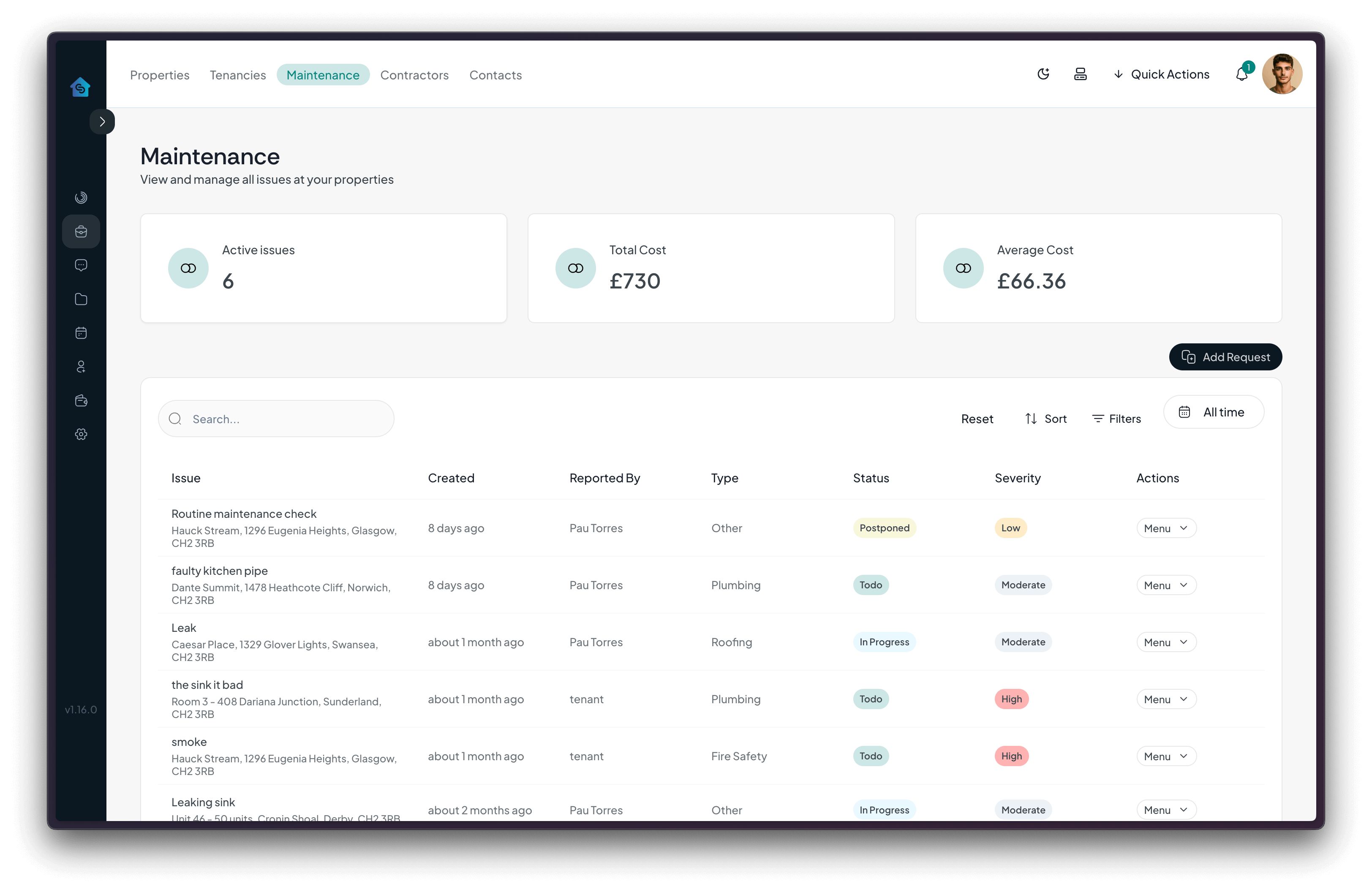
Task: Switch to the Contacts tab
Action: click(x=495, y=75)
